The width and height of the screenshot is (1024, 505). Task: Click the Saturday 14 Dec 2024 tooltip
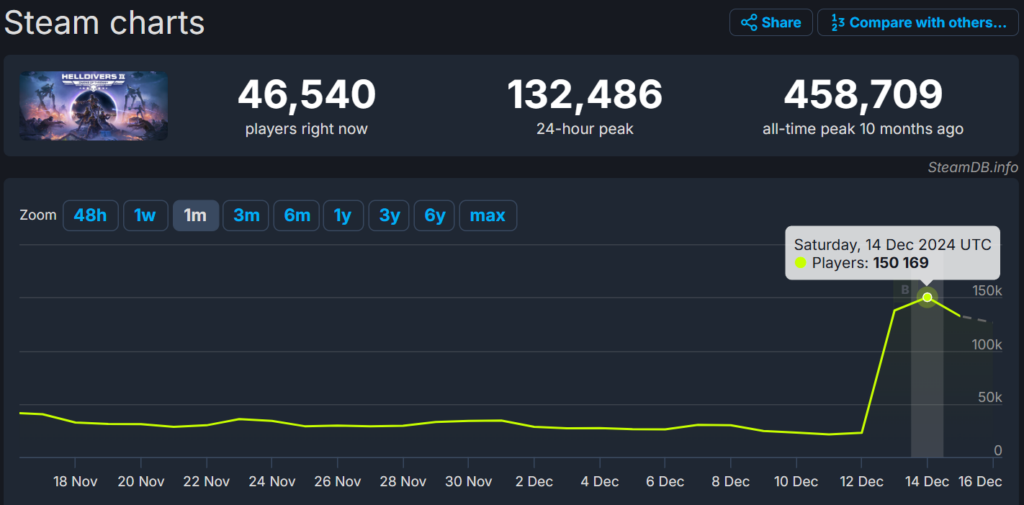click(892, 253)
